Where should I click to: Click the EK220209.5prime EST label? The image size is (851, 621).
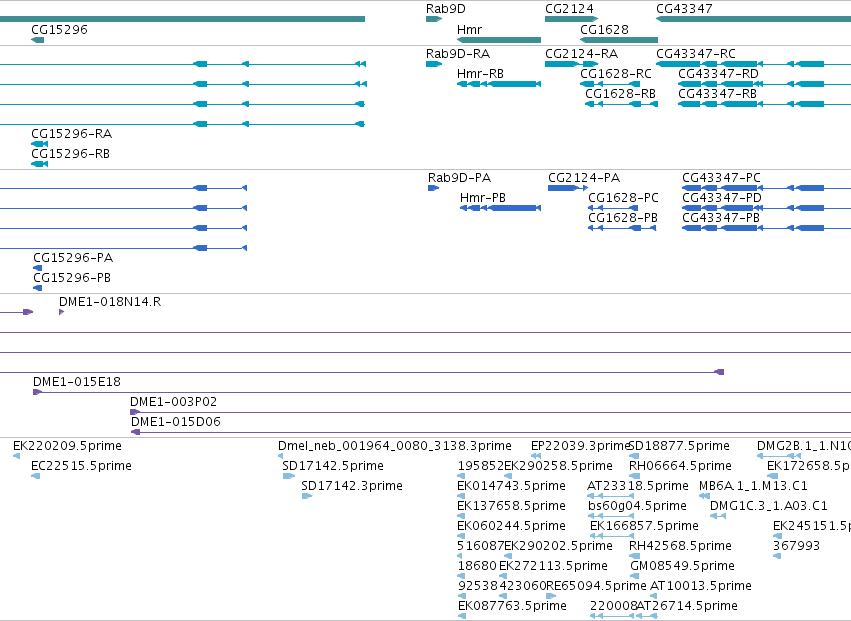tap(67, 446)
